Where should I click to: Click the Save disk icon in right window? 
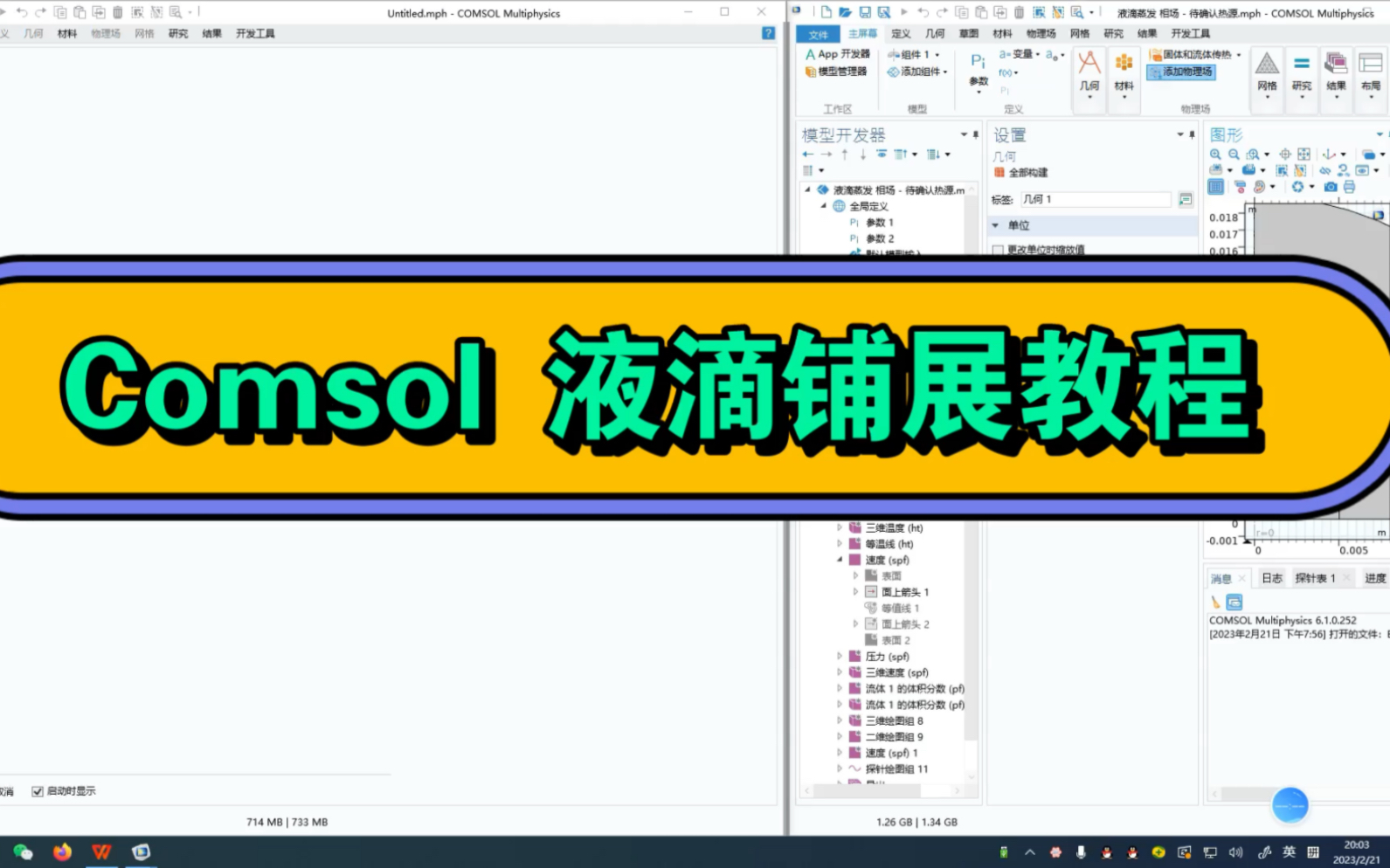(864, 12)
